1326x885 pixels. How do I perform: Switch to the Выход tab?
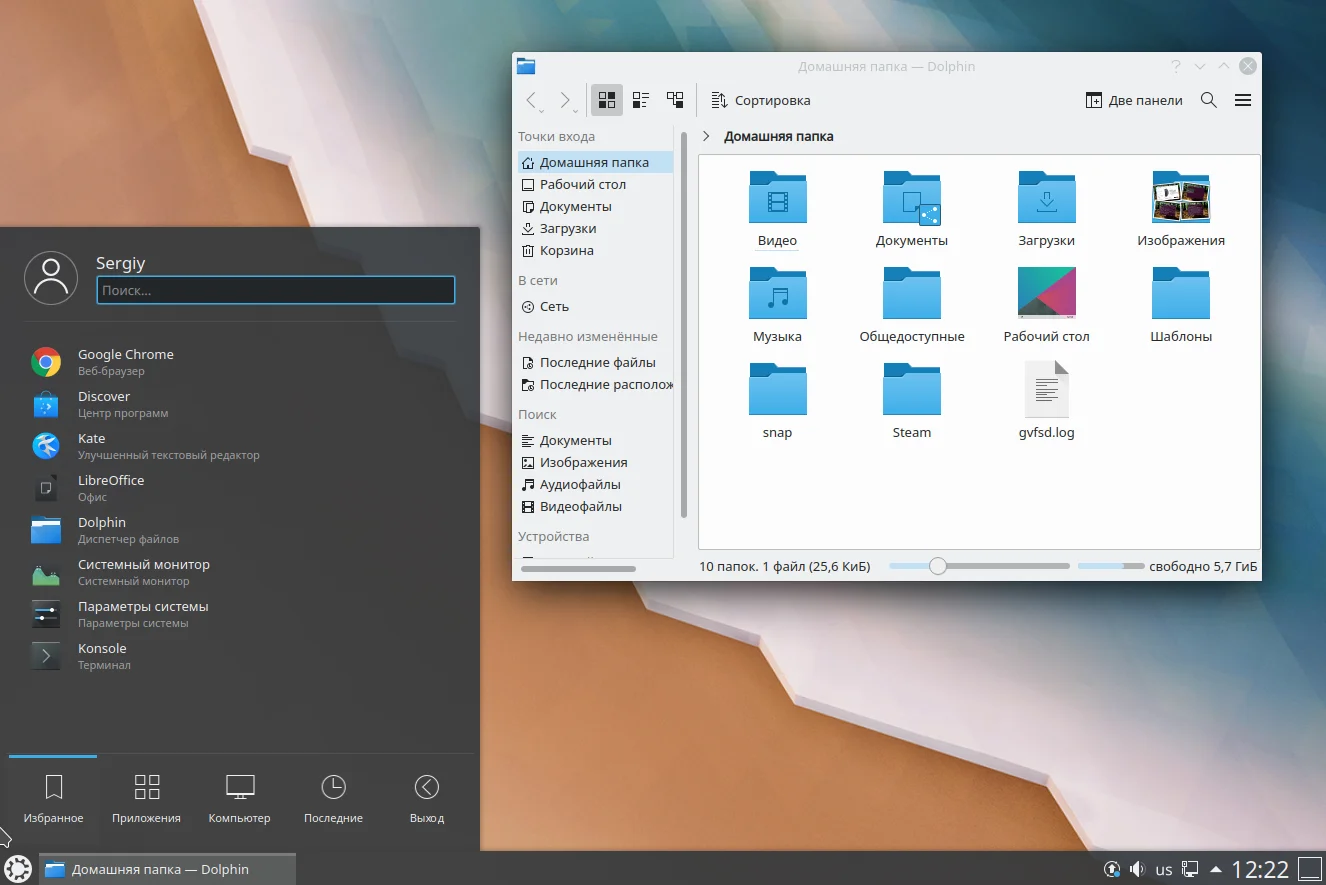point(426,798)
